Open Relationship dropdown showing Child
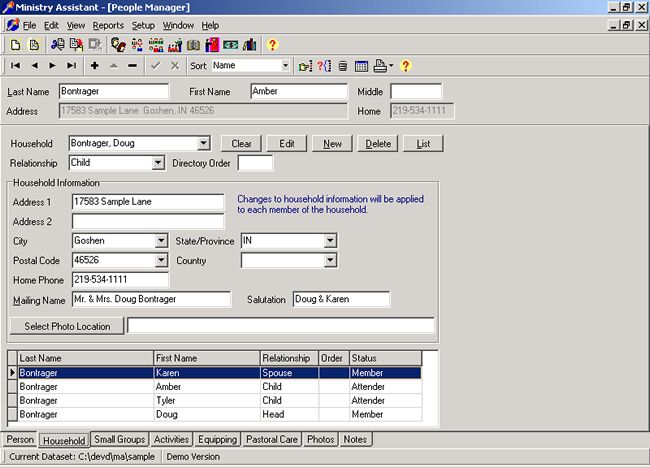 pyautogui.click(x=158, y=163)
